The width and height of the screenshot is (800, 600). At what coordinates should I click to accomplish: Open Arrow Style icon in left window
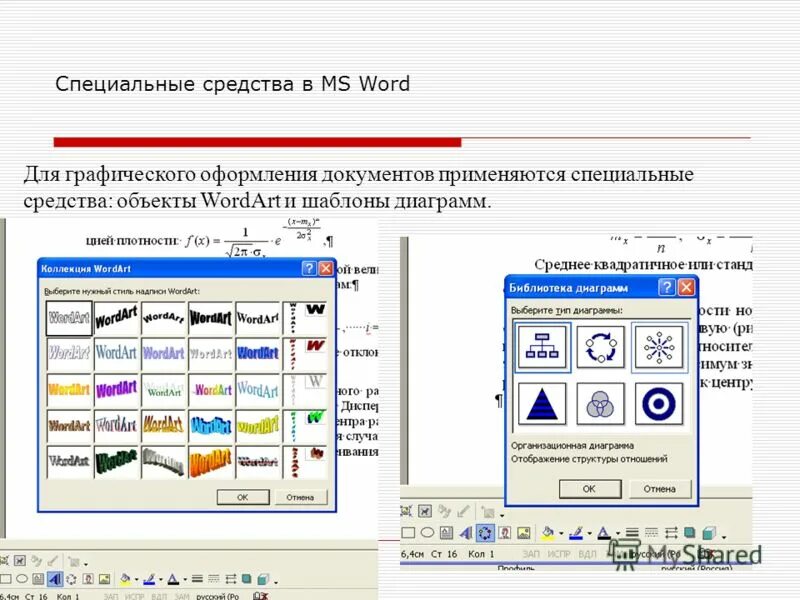[231, 579]
